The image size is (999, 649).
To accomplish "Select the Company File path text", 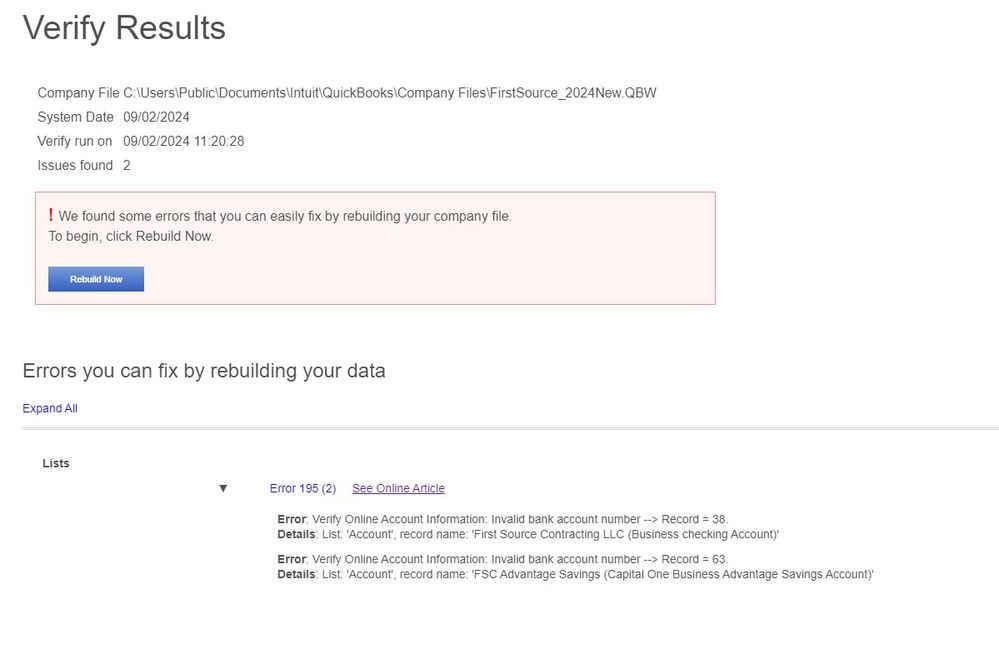I will [390, 93].
